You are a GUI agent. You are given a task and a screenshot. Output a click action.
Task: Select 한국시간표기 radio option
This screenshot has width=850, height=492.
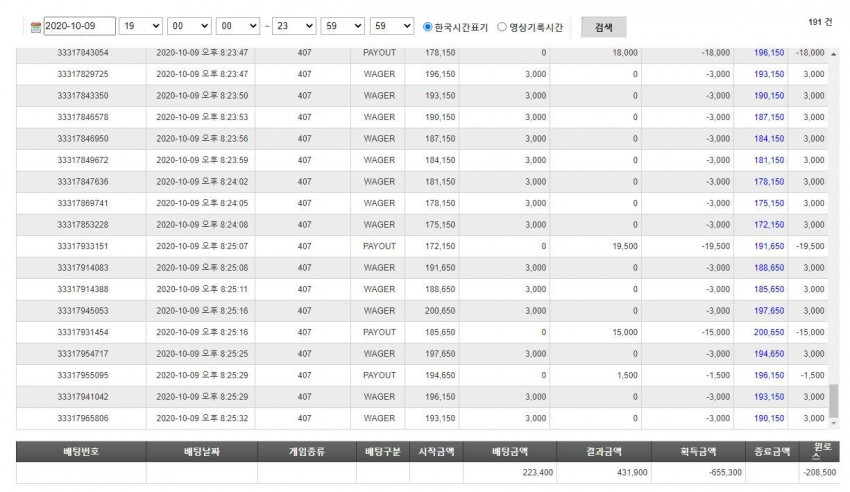click(428, 27)
